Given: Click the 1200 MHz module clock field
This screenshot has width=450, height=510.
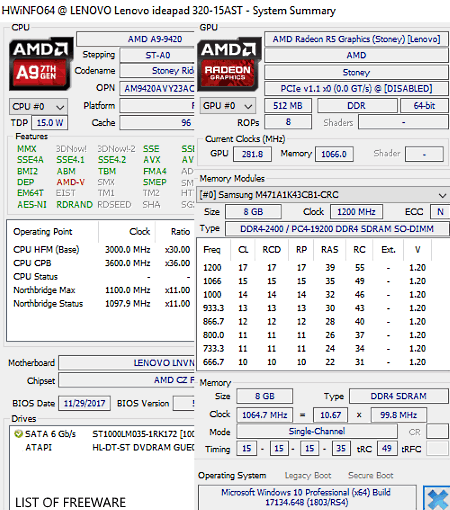Looking at the screenshot, I should pyautogui.click(x=356, y=212).
